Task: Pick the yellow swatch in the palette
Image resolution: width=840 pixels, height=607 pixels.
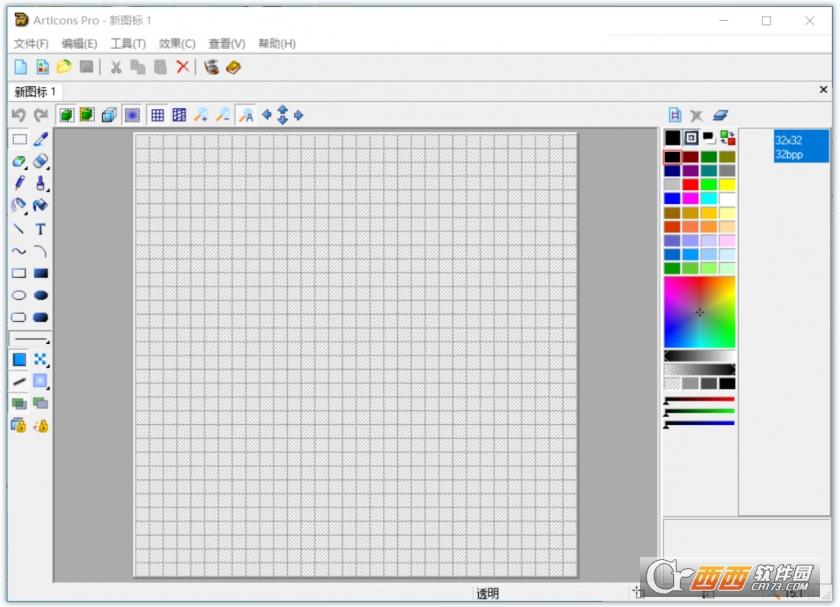Action: 727,185
